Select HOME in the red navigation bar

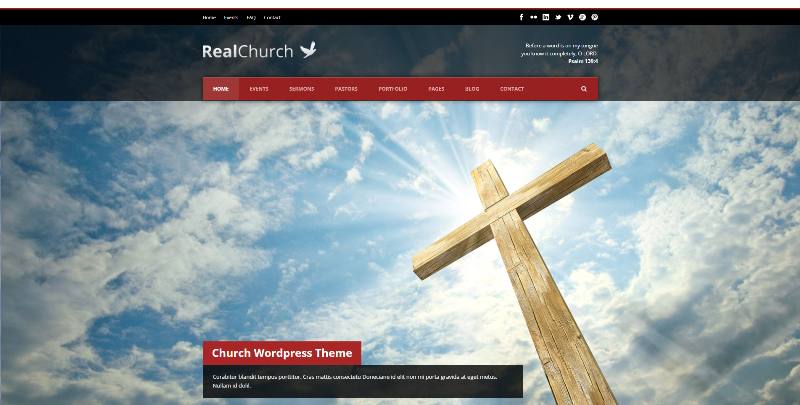click(x=221, y=89)
